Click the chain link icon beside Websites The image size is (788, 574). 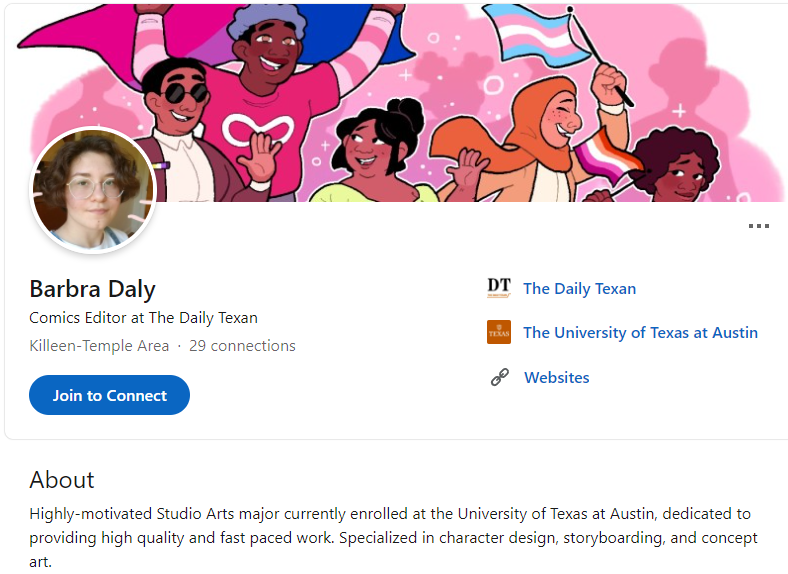click(500, 377)
